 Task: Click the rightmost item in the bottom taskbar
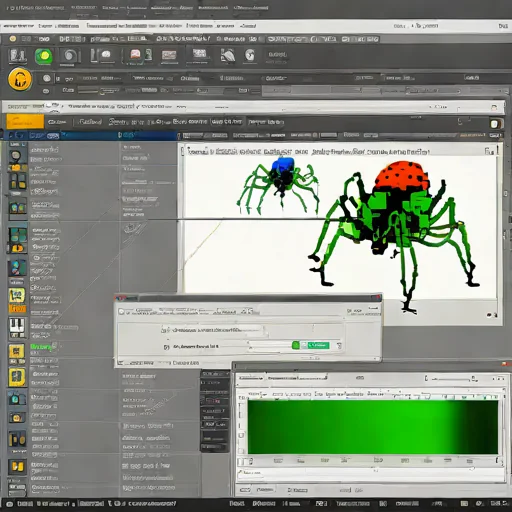(499, 503)
